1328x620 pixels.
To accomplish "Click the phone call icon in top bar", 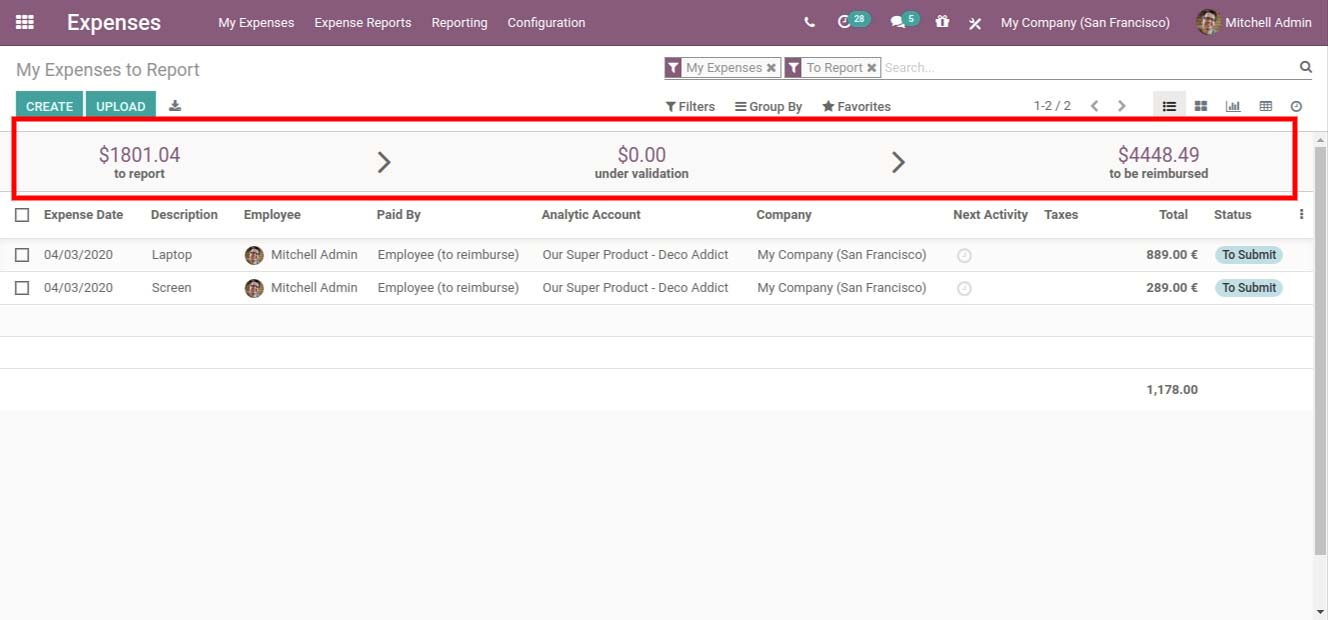I will 809,22.
